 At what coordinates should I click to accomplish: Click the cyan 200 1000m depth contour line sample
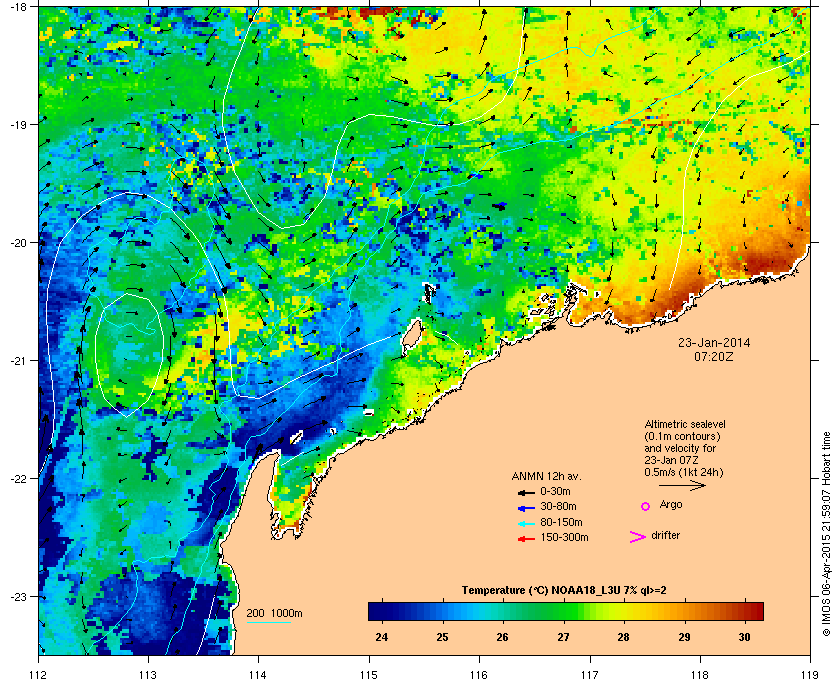[268, 622]
